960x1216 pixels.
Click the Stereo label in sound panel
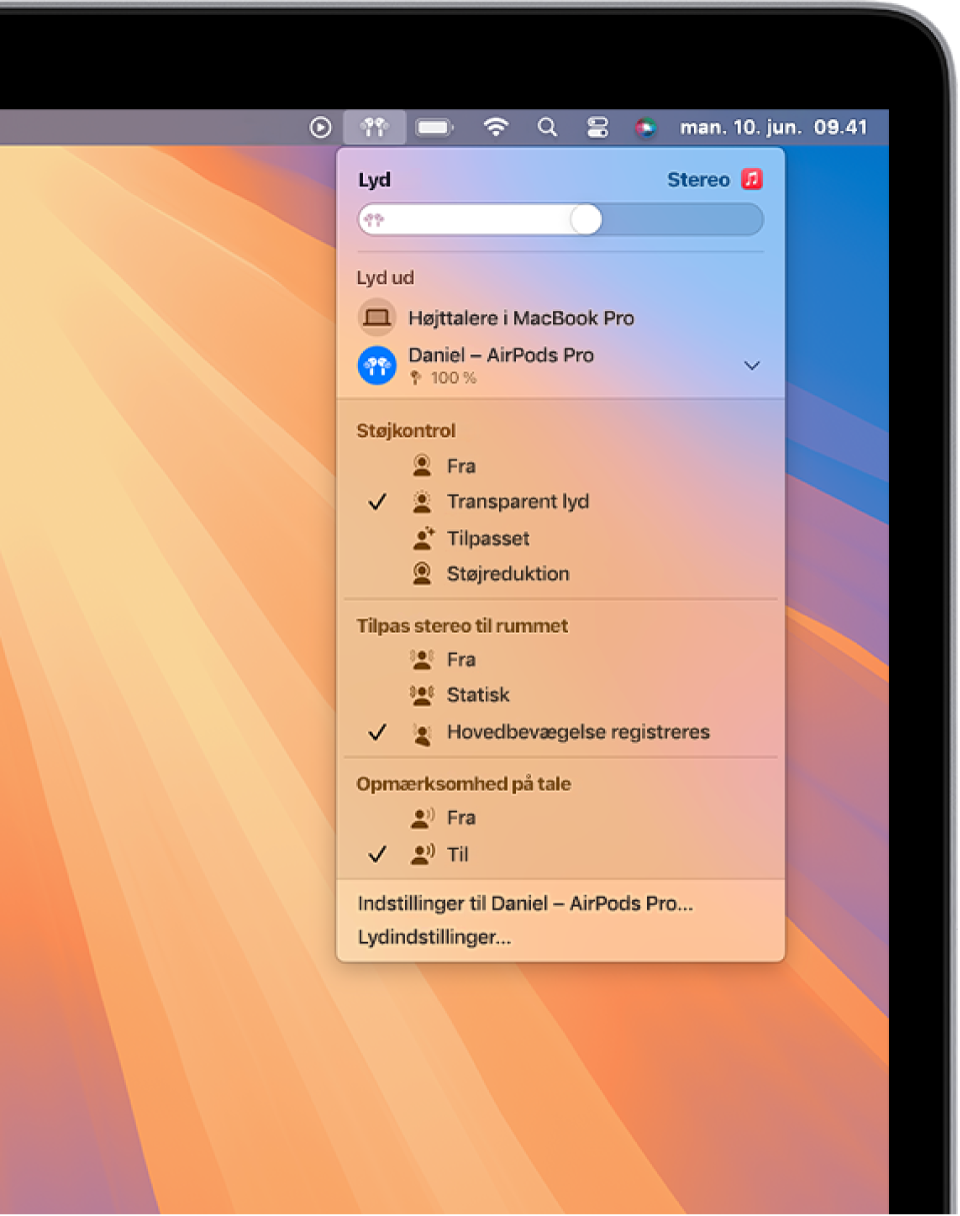[x=698, y=180]
